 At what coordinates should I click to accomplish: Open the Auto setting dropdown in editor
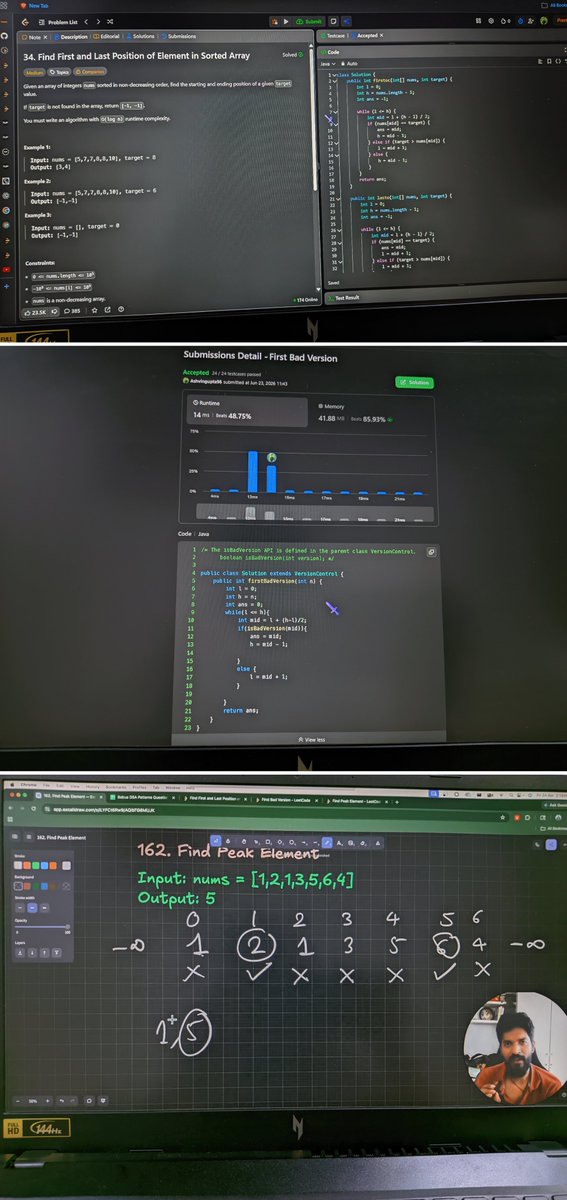coord(350,62)
